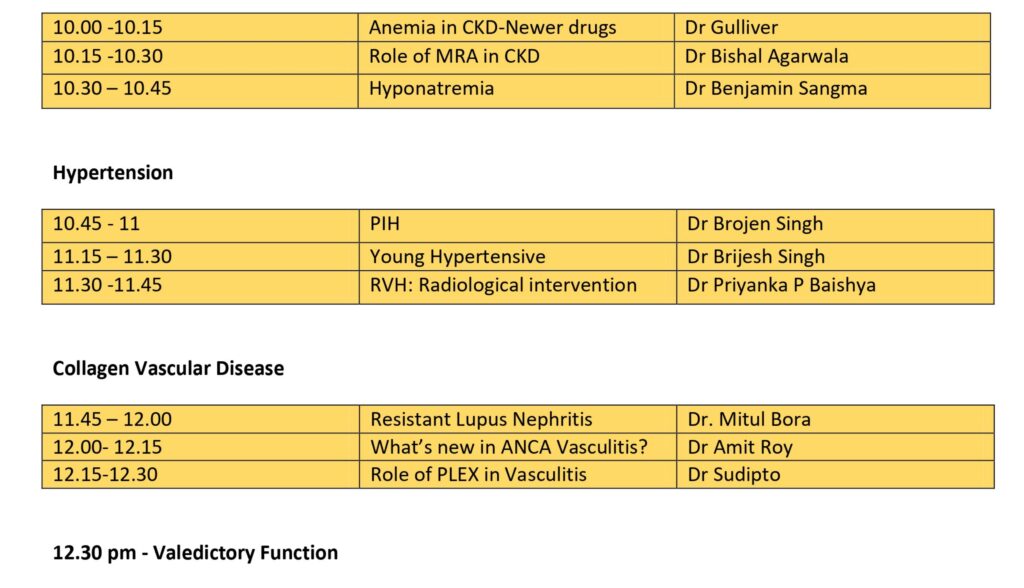Image resolution: width=1024 pixels, height=588 pixels.
Task: Select 'Resistant Lupus Nephritis' topic cell
Action: tap(481, 420)
